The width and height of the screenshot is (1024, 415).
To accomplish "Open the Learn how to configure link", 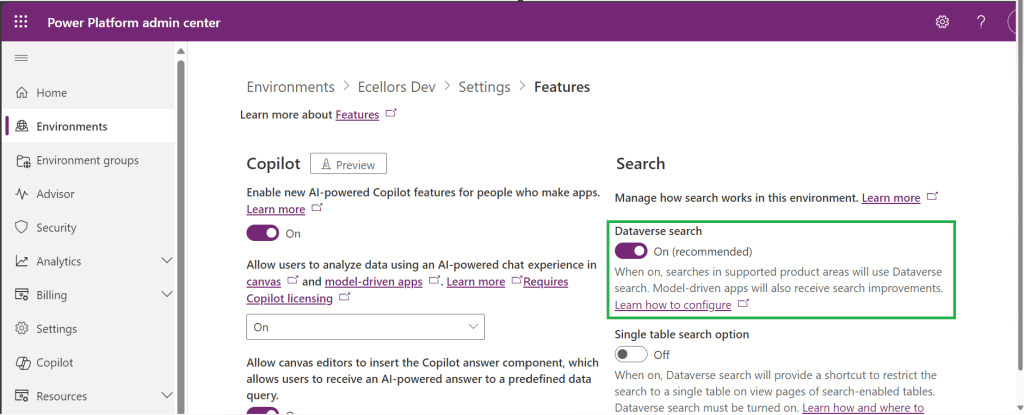I will [672, 304].
